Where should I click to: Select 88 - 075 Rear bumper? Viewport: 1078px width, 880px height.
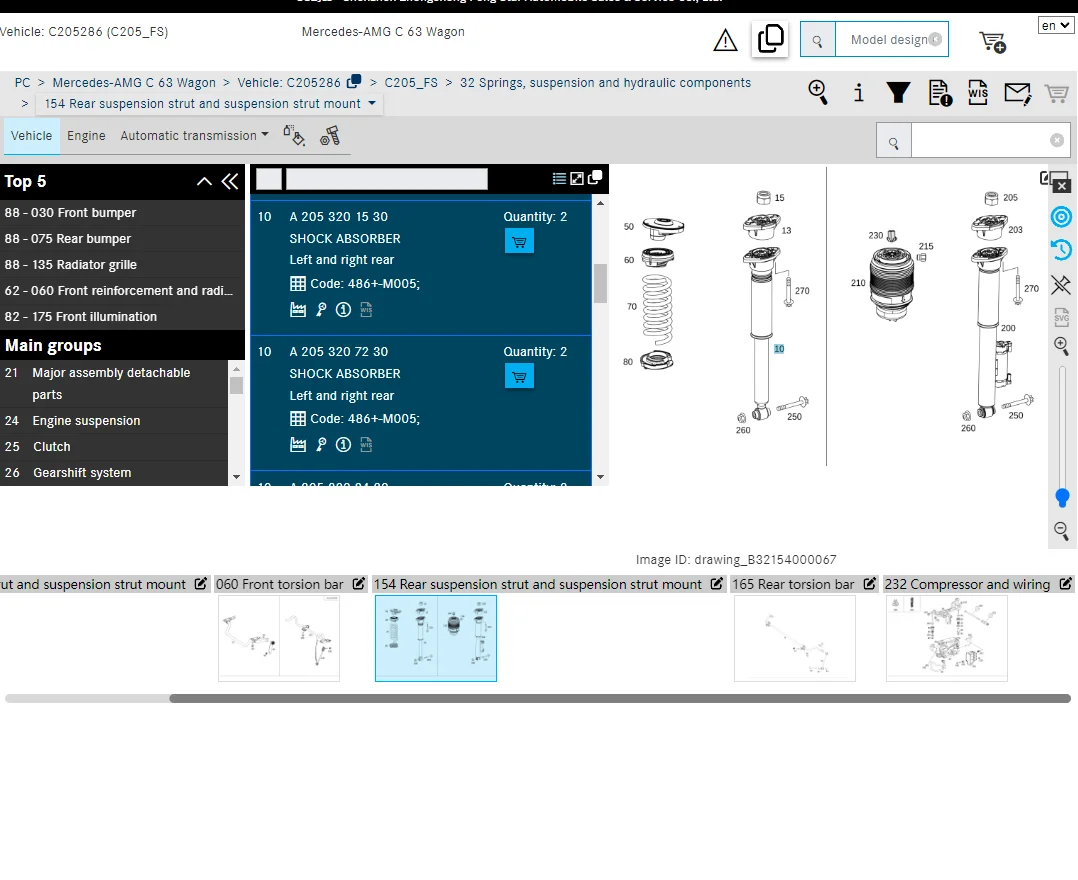(x=122, y=239)
